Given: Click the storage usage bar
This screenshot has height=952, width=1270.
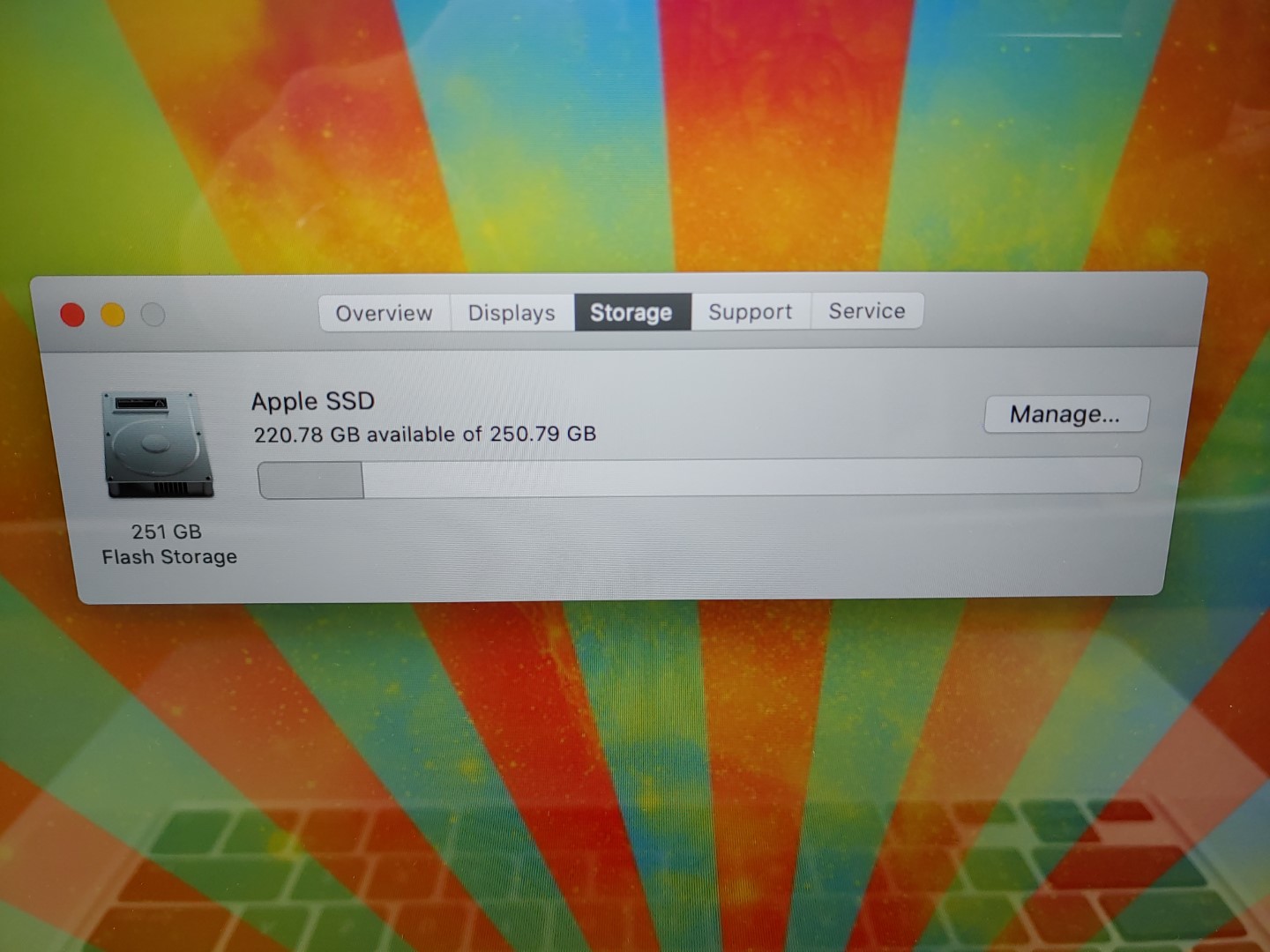Looking at the screenshot, I should 698,478.
